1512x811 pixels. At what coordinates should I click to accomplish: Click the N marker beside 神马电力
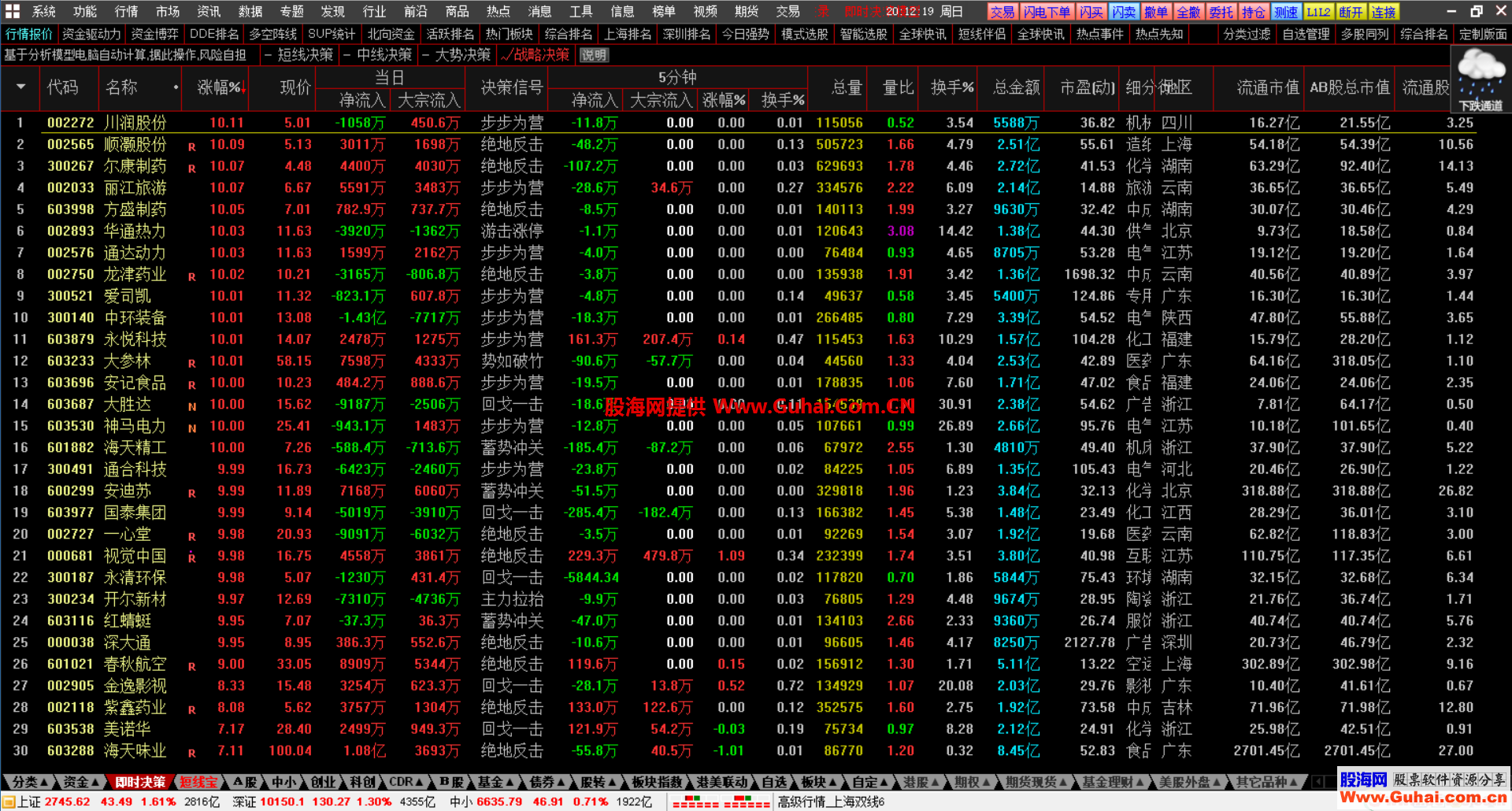191,428
